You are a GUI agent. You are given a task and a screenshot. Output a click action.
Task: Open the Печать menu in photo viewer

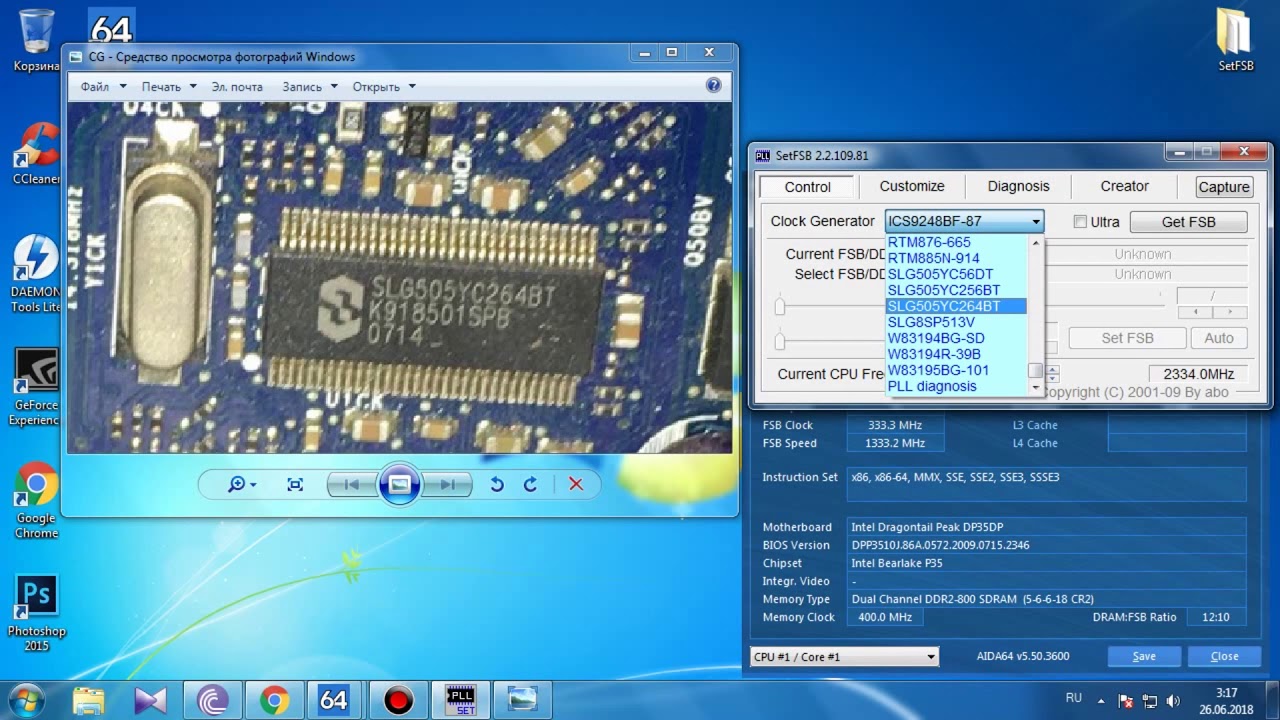(169, 87)
